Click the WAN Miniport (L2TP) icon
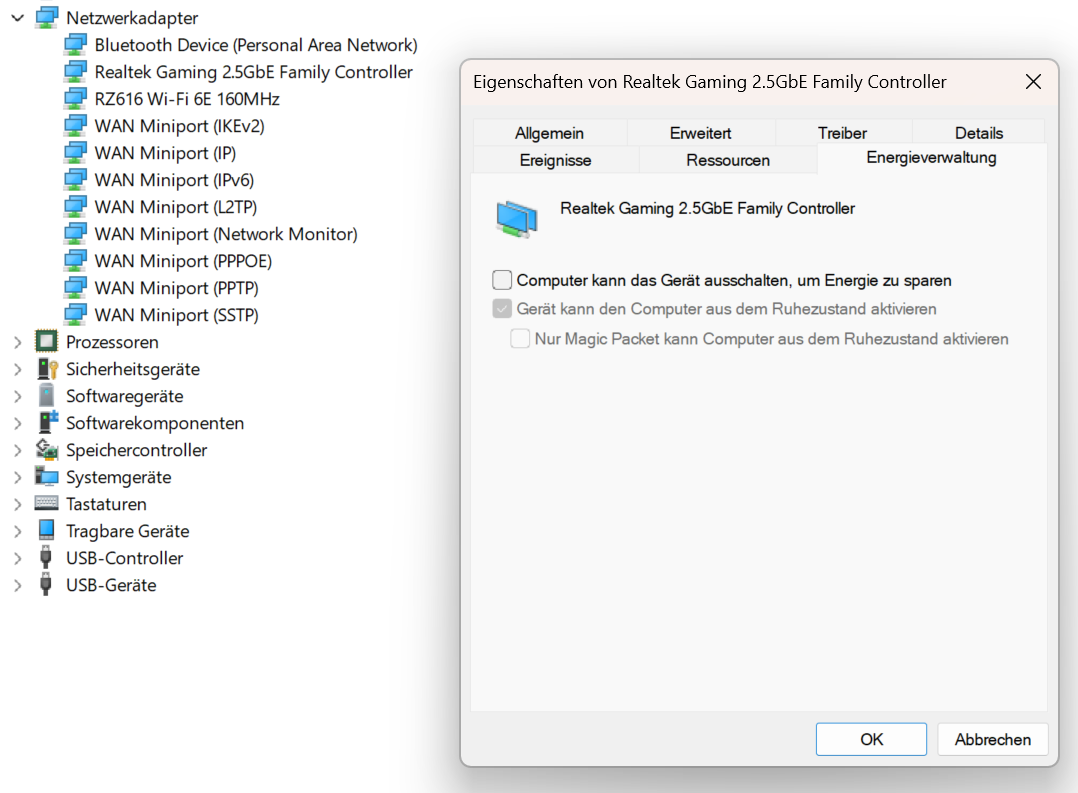The image size is (1078, 793). 75,207
